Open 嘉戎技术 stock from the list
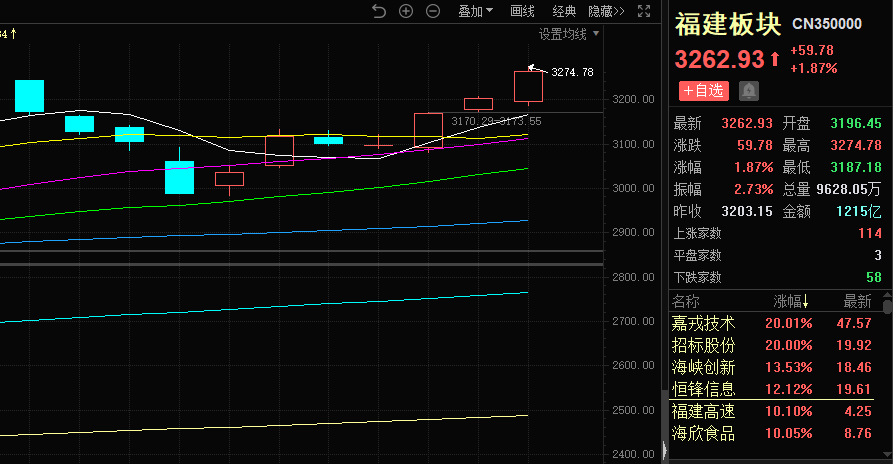893x464 pixels. click(703, 323)
